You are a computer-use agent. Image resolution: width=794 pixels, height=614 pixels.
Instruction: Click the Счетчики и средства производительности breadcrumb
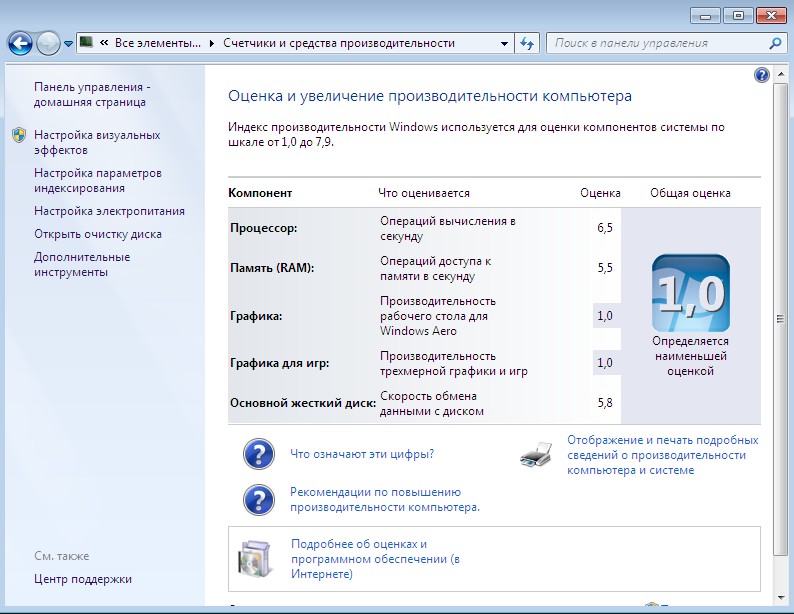(x=339, y=43)
